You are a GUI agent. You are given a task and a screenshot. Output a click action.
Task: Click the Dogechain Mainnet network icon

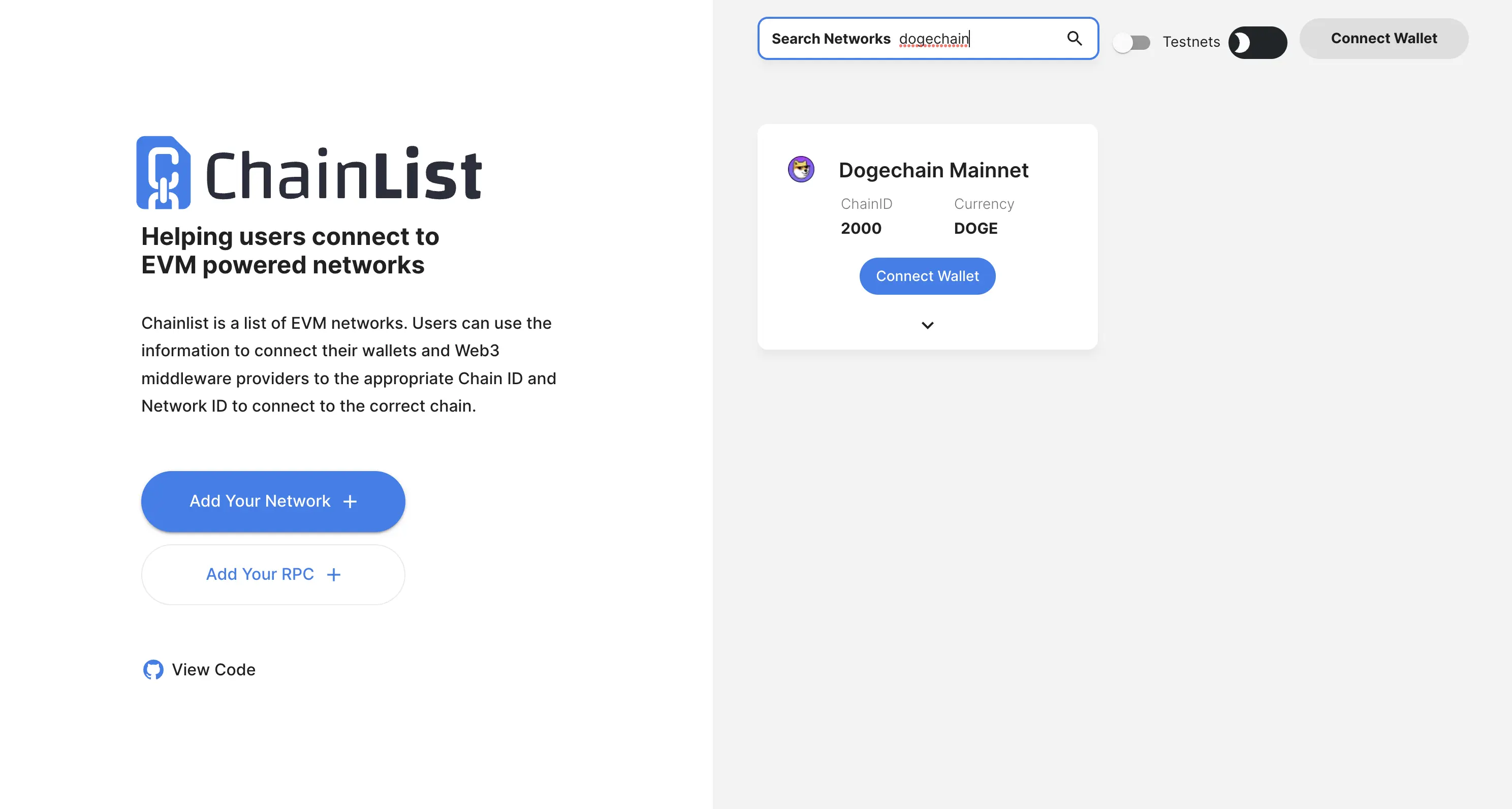[x=801, y=169]
